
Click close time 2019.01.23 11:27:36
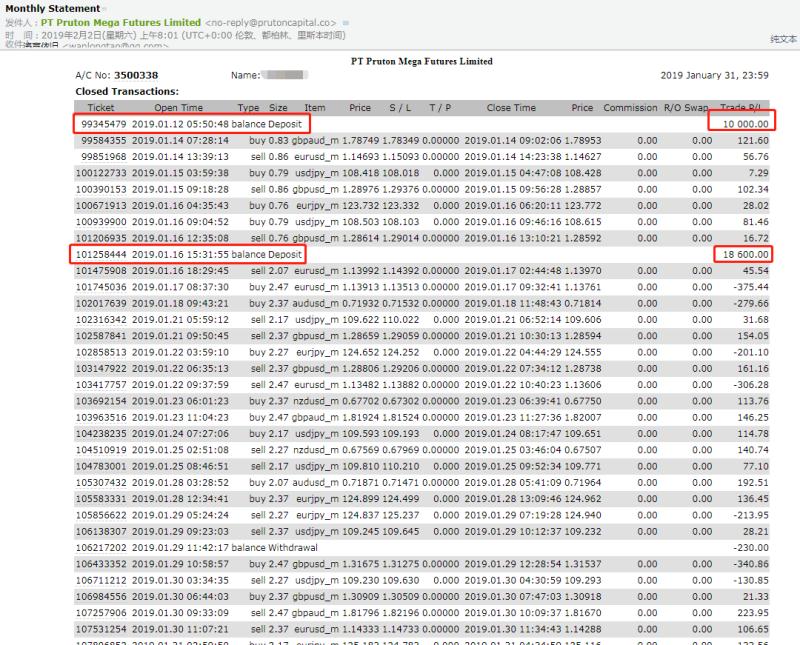click(513, 417)
